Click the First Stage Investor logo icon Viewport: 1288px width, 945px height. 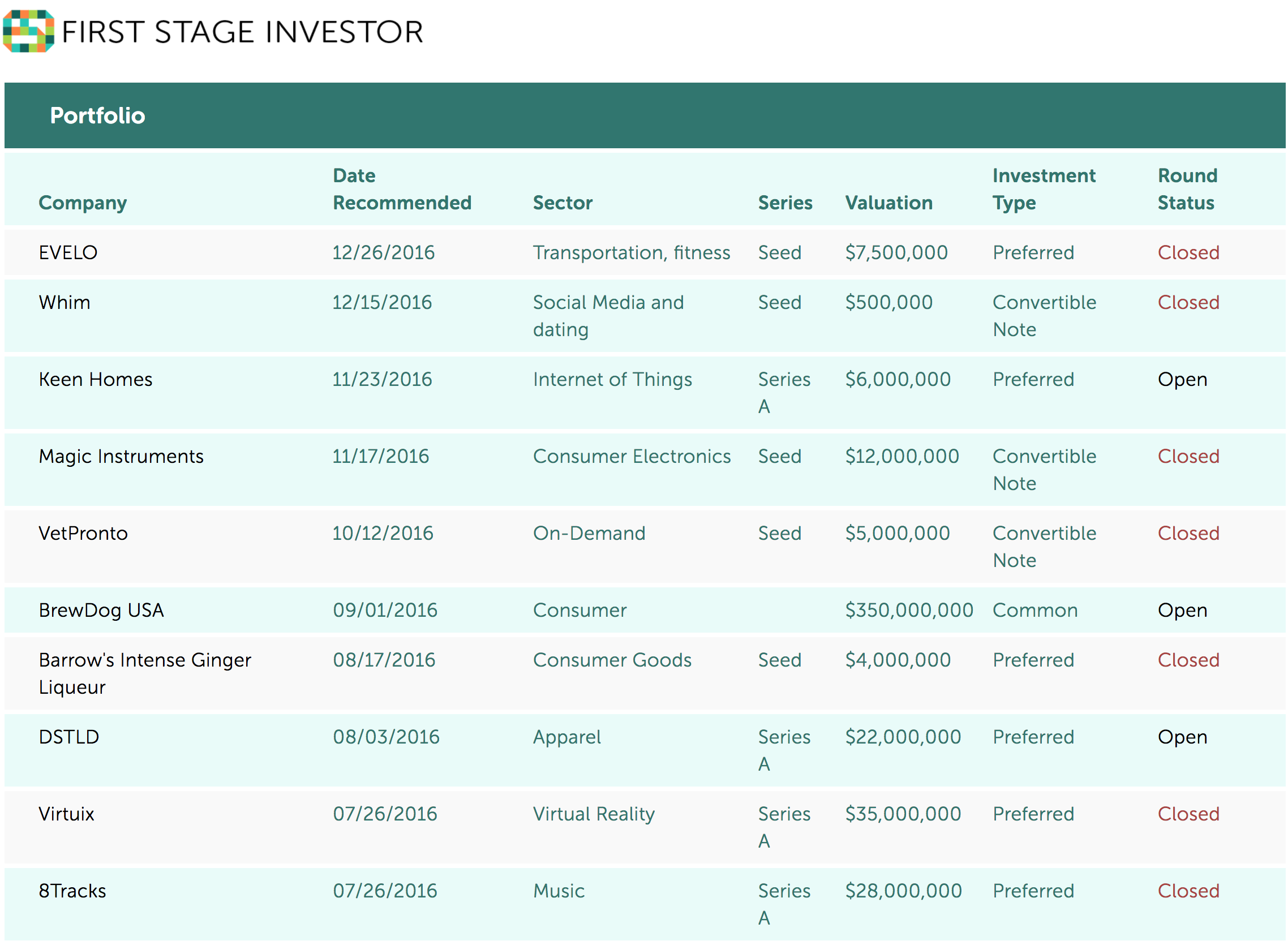29,32
